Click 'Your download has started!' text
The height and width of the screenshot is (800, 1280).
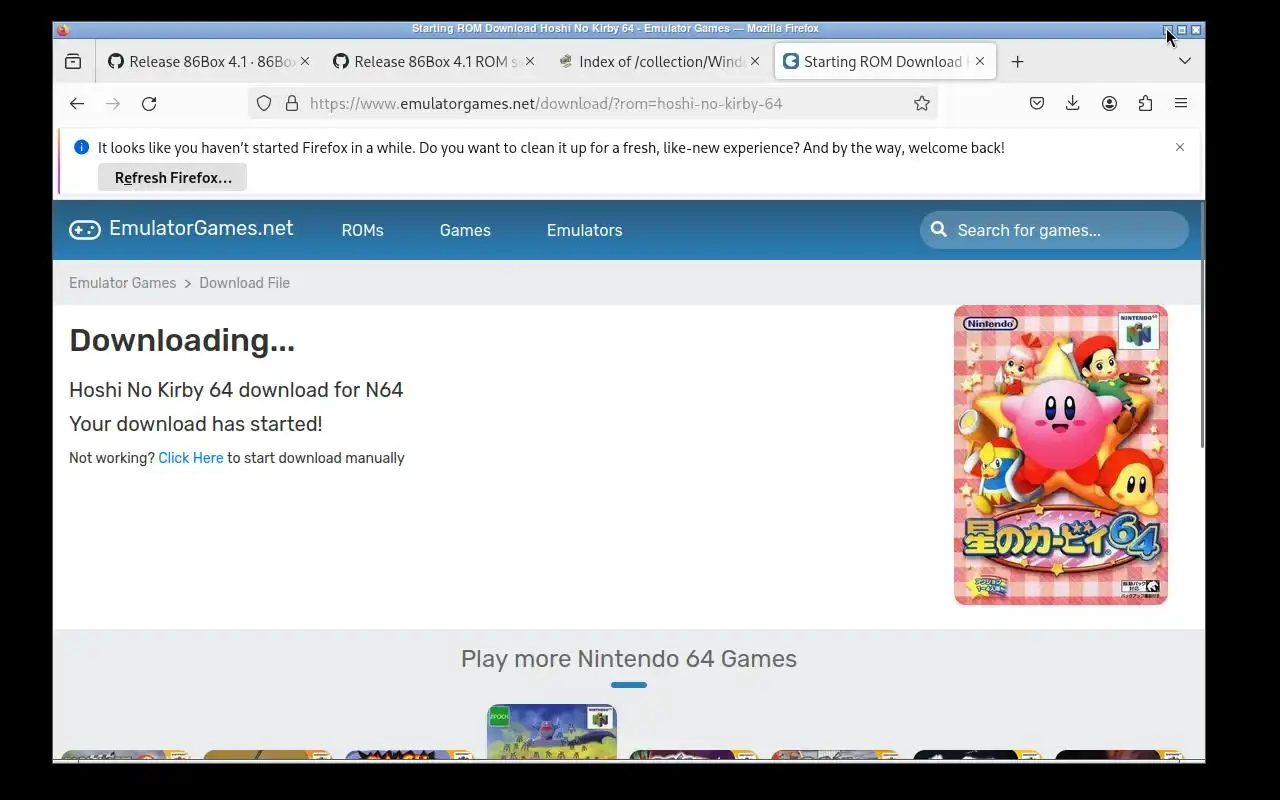pyautogui.click(x=196, y=424)
